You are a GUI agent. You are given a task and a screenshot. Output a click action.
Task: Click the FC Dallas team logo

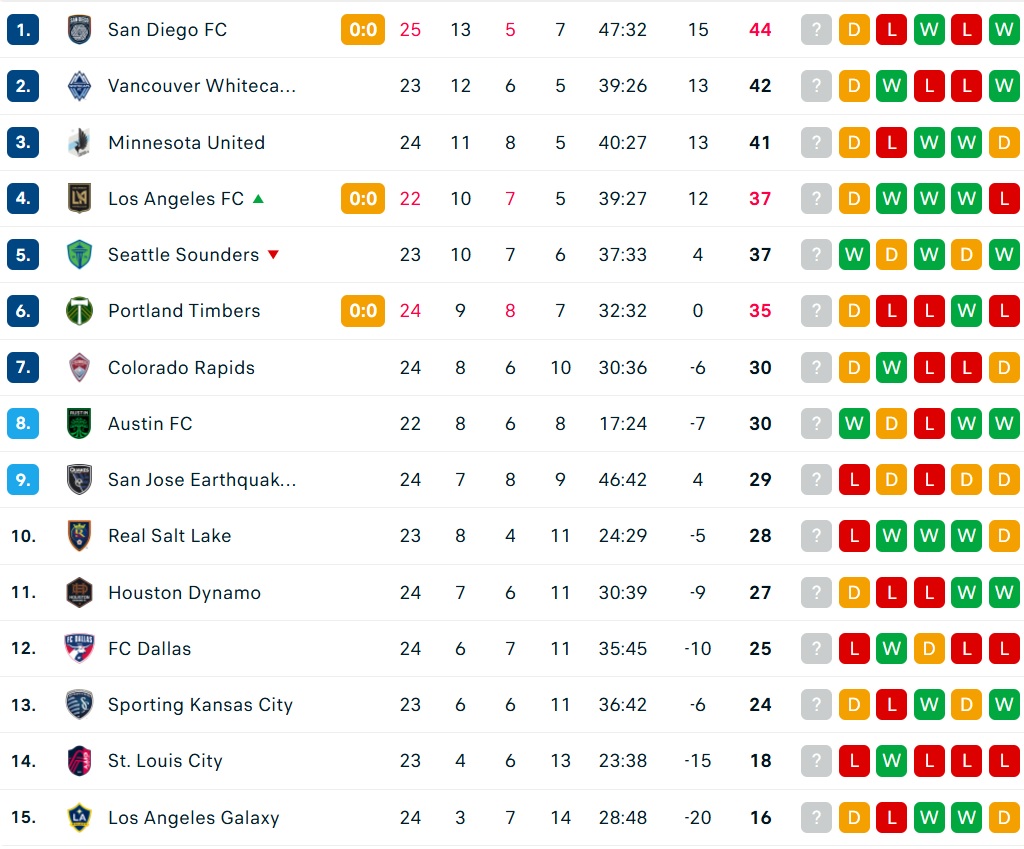(x=79, y=649)
